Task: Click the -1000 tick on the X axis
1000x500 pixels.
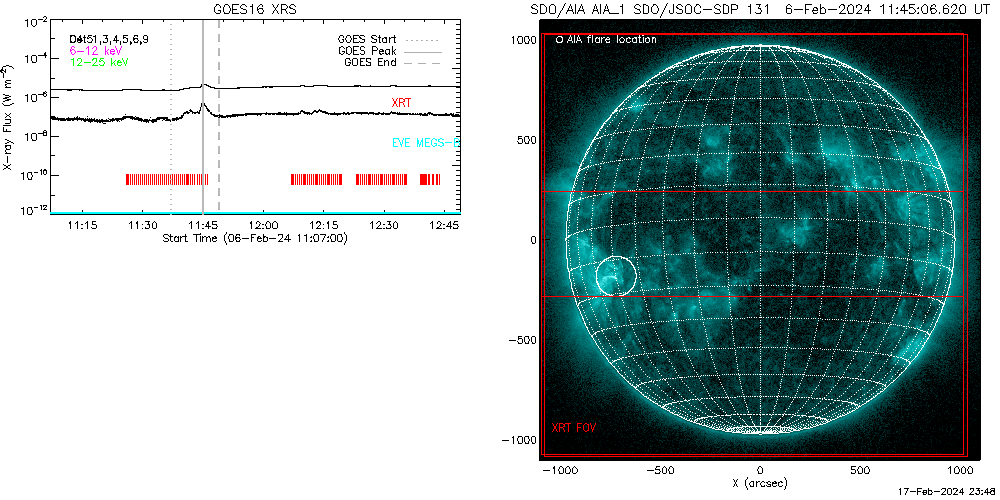Action: 559,471
